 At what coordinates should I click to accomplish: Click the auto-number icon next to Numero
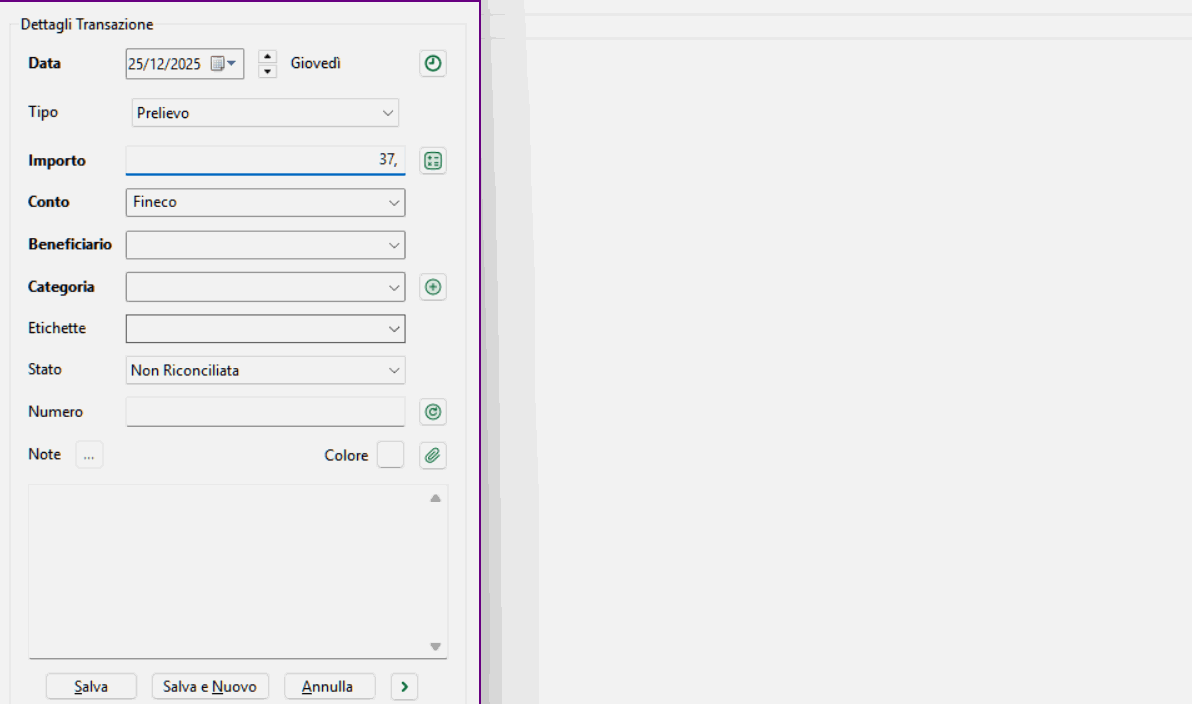432,412
